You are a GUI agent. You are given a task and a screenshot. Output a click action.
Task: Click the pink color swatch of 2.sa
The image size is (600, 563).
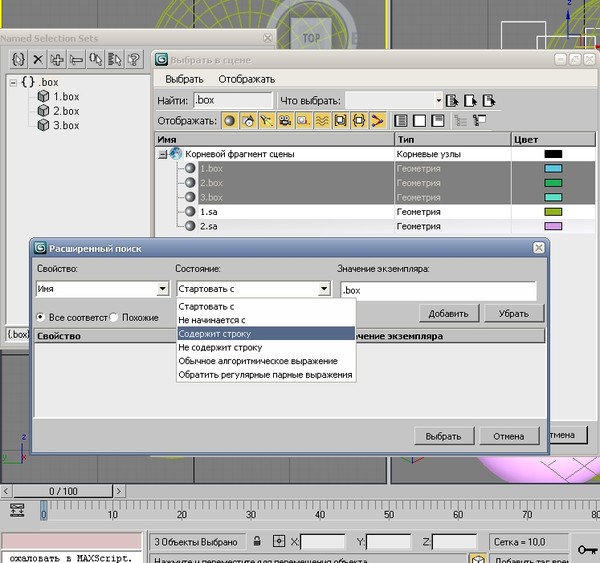[553, 226]
